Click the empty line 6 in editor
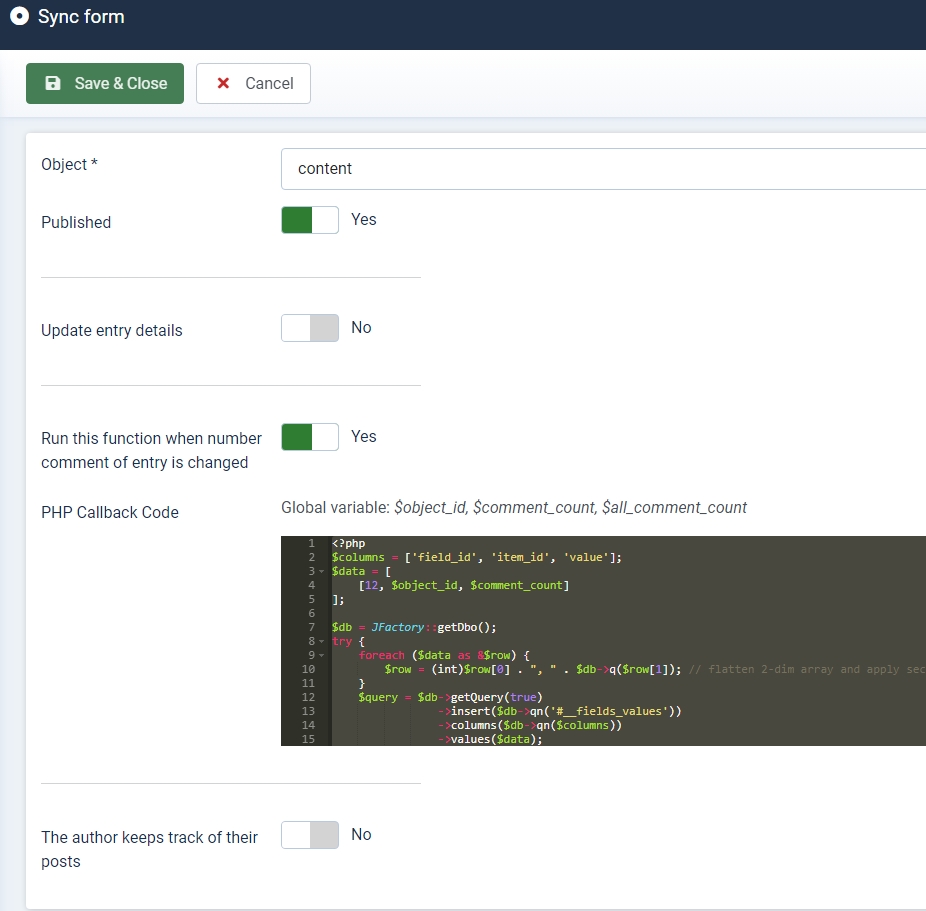The image size is (926, 911). click(500, 614)
